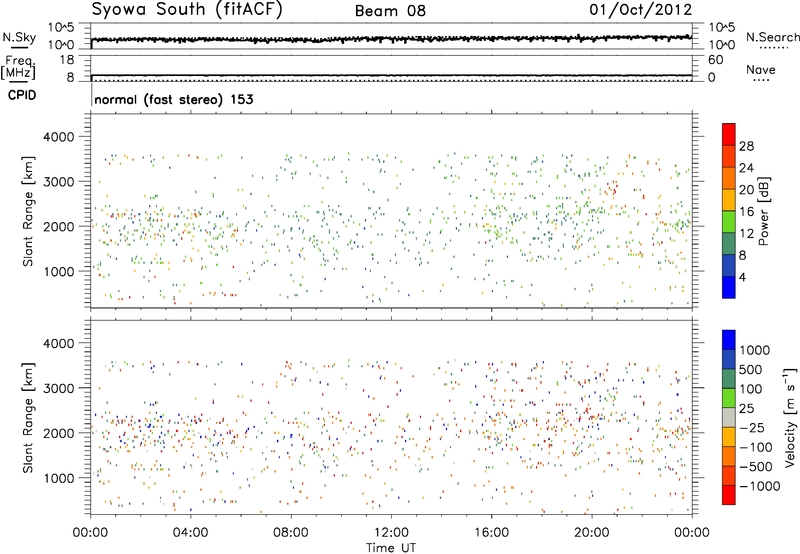Click the dotted line sample under 'N.Search'
Image resolution: width=800 pixels, height=554 pixels.
coord(774,47)
